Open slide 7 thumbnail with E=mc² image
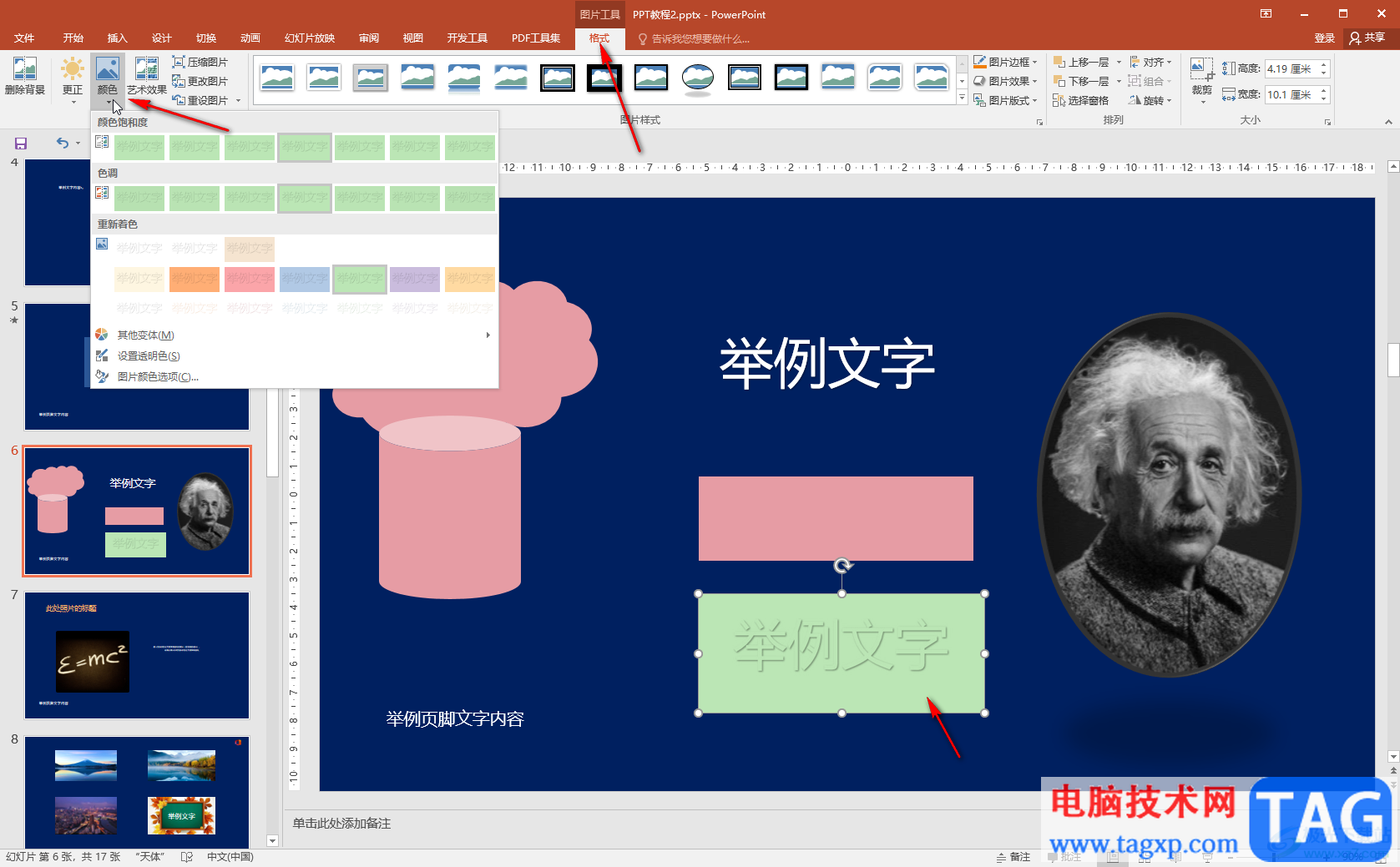This screenshot has height=867, width=1400. (x=137, y=656)
